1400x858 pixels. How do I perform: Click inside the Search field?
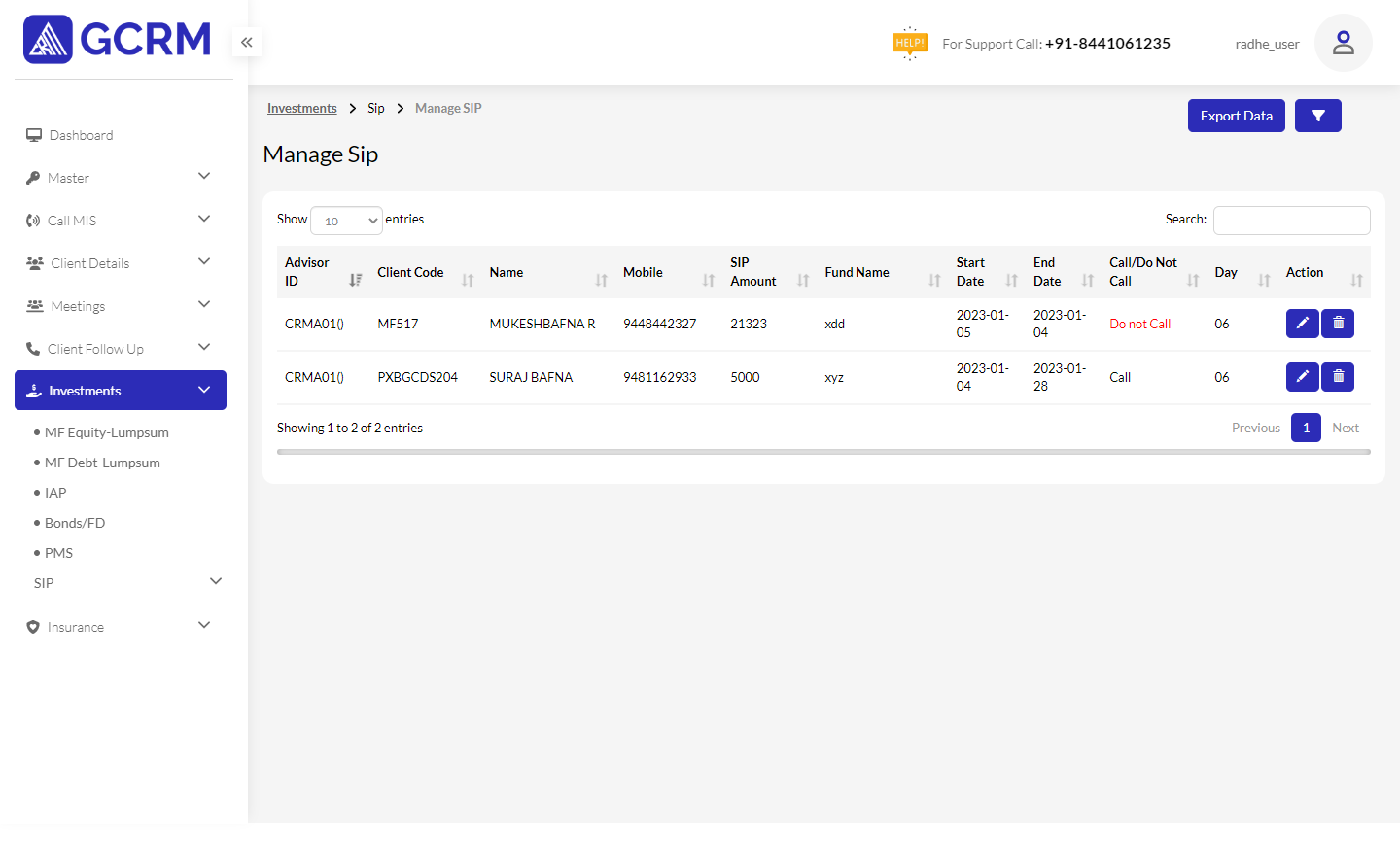(1291, 221)
